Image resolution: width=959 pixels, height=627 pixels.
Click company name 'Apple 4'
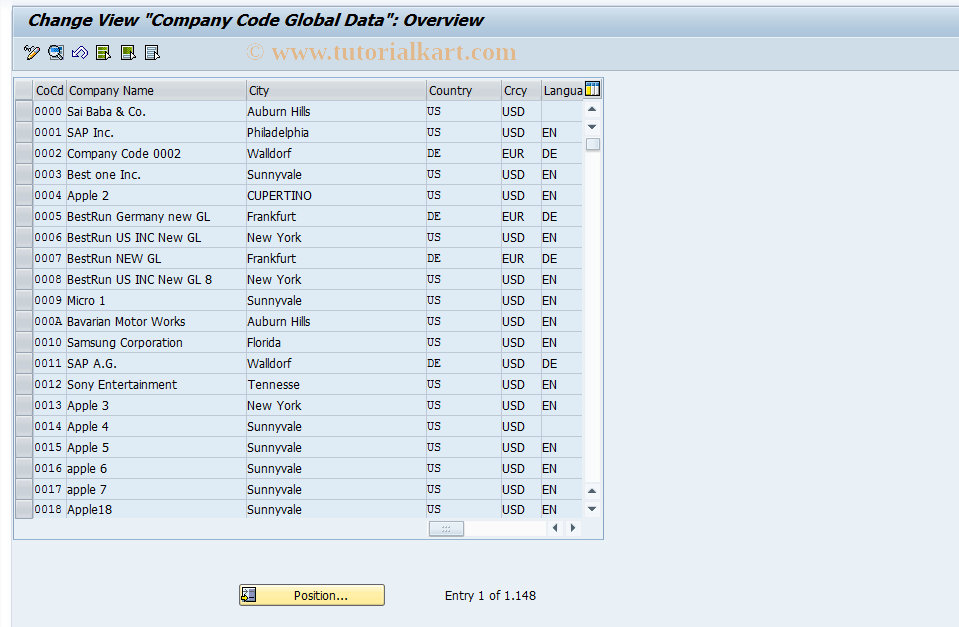(87, 426)
